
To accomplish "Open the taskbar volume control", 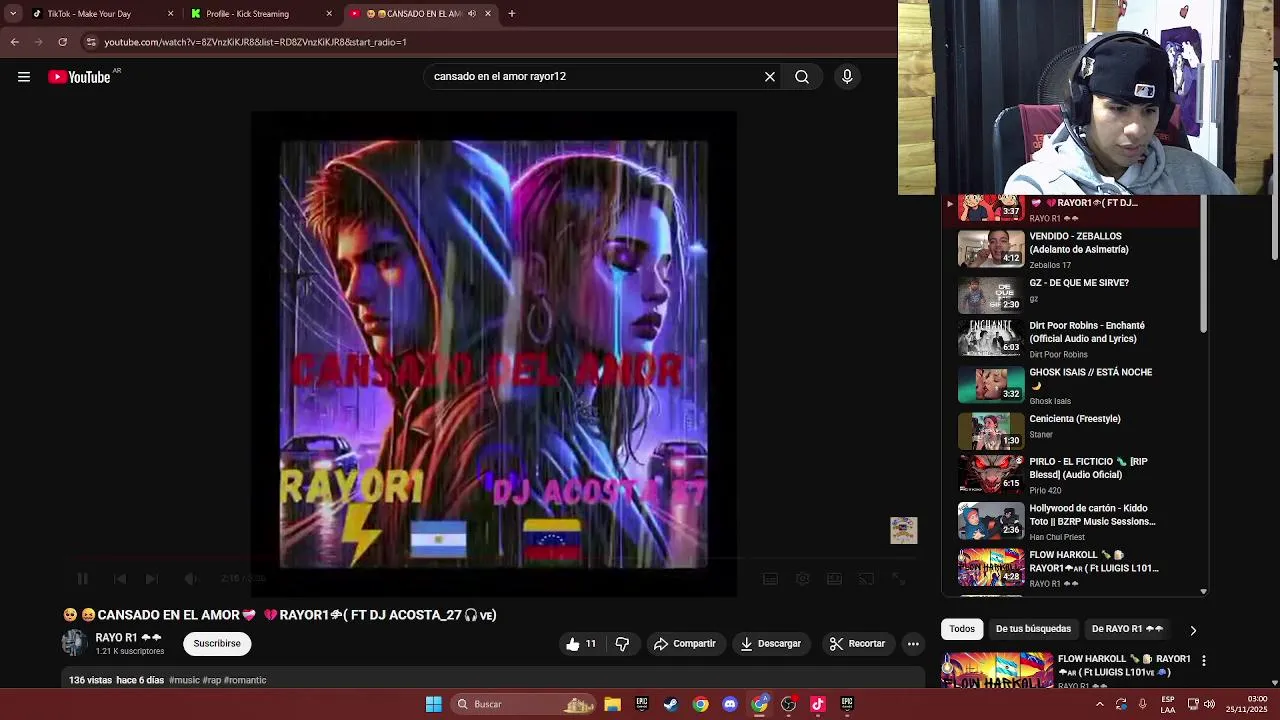I will tap(1209, 704).
